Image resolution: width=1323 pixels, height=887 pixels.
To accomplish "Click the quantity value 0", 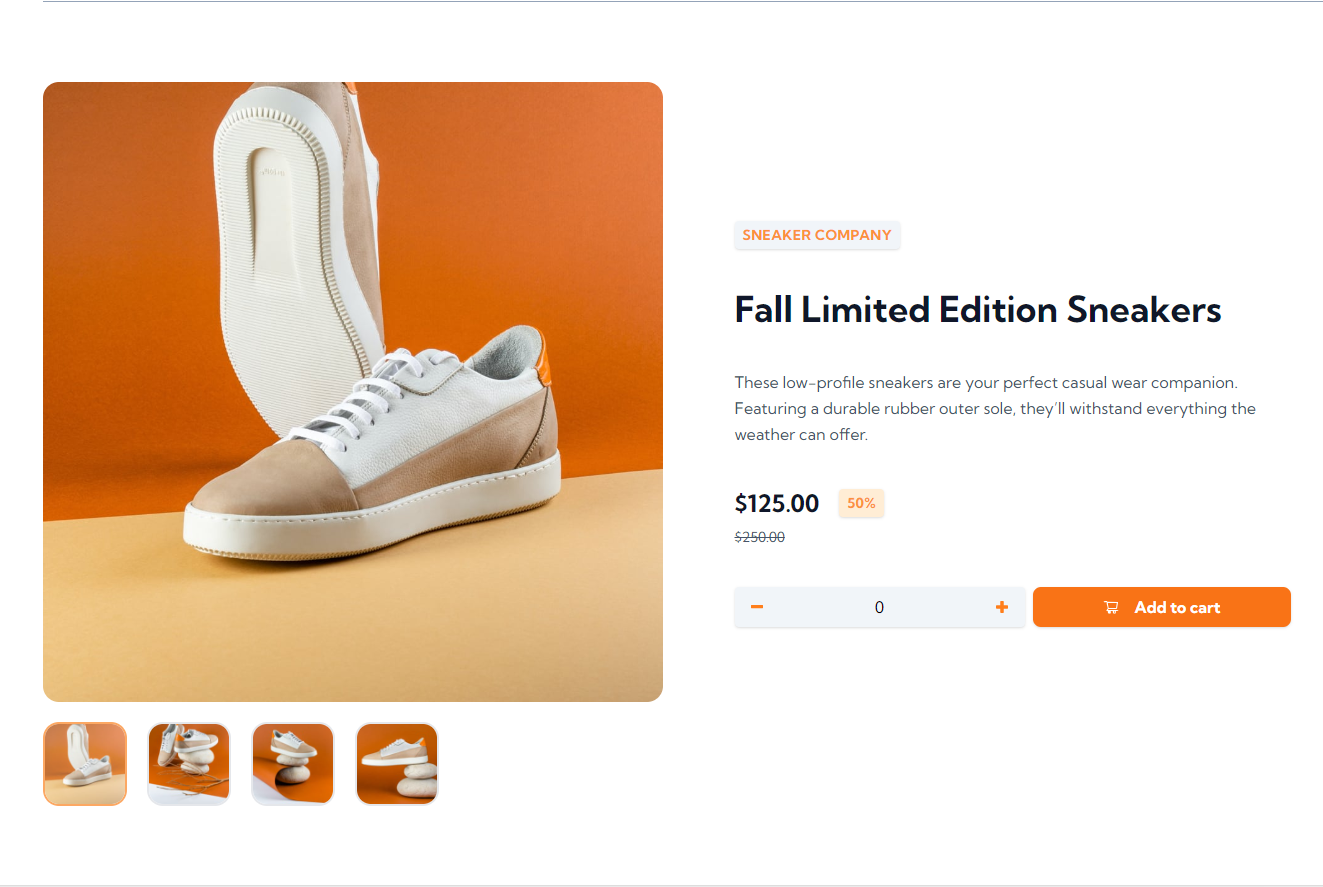I will tap(879, 607).
